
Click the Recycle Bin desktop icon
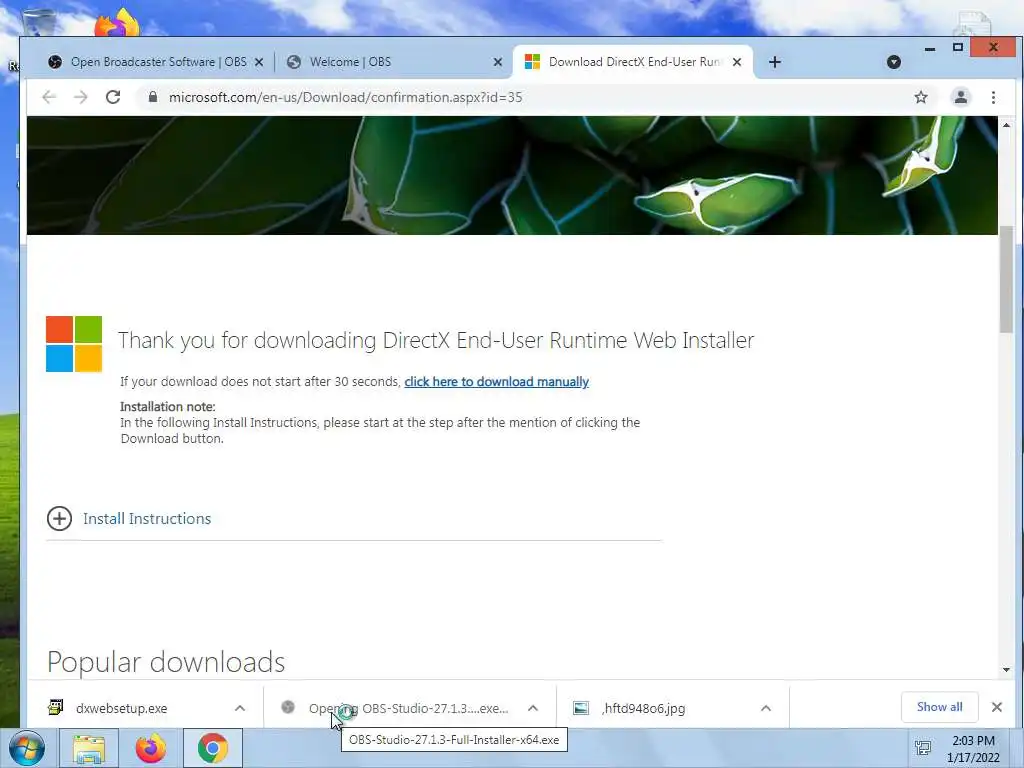(x=39, y=23)
